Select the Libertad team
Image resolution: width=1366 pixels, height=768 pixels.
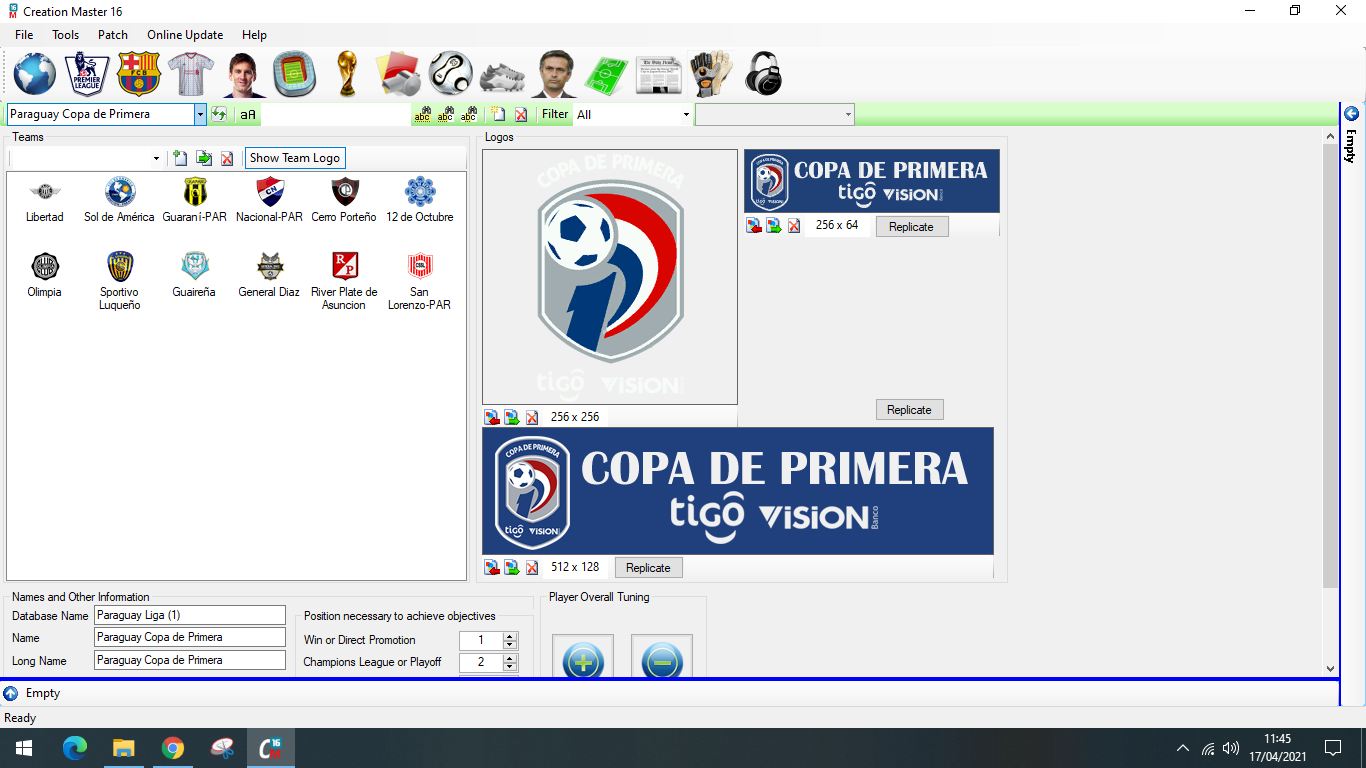pos(44,200)
